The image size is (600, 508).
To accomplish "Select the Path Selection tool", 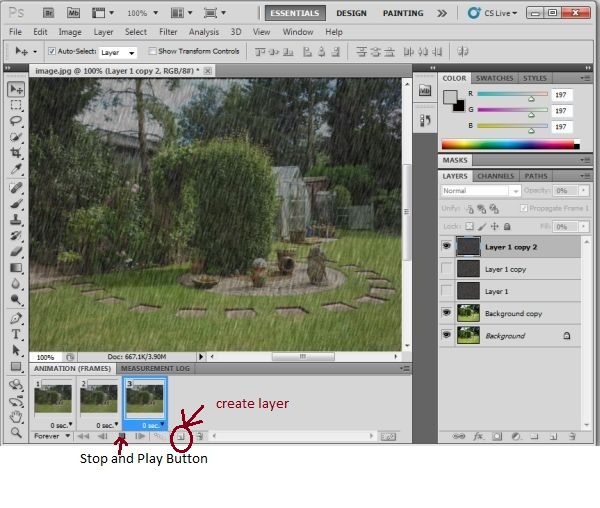I will click(x=16, y=350).
